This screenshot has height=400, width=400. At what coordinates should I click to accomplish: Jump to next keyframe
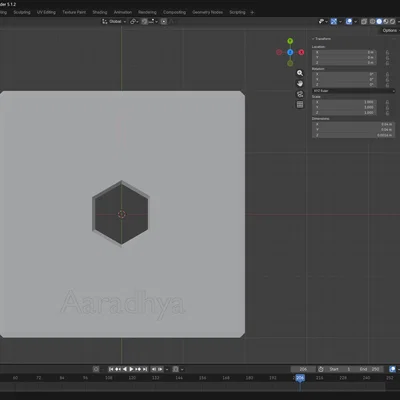138,369
